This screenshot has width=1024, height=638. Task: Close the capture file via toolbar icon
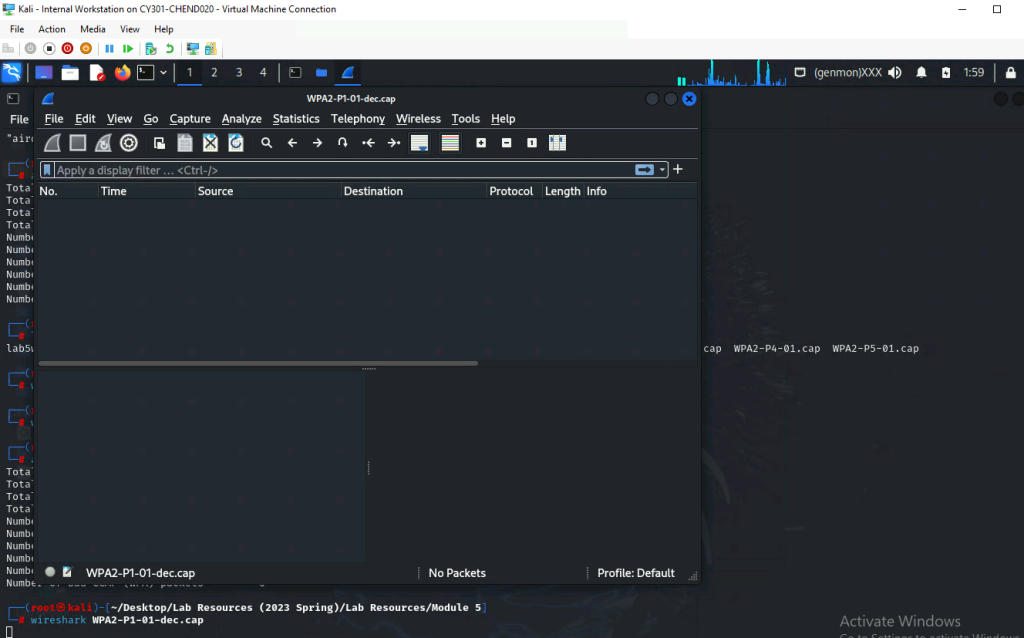coord(210,143)
